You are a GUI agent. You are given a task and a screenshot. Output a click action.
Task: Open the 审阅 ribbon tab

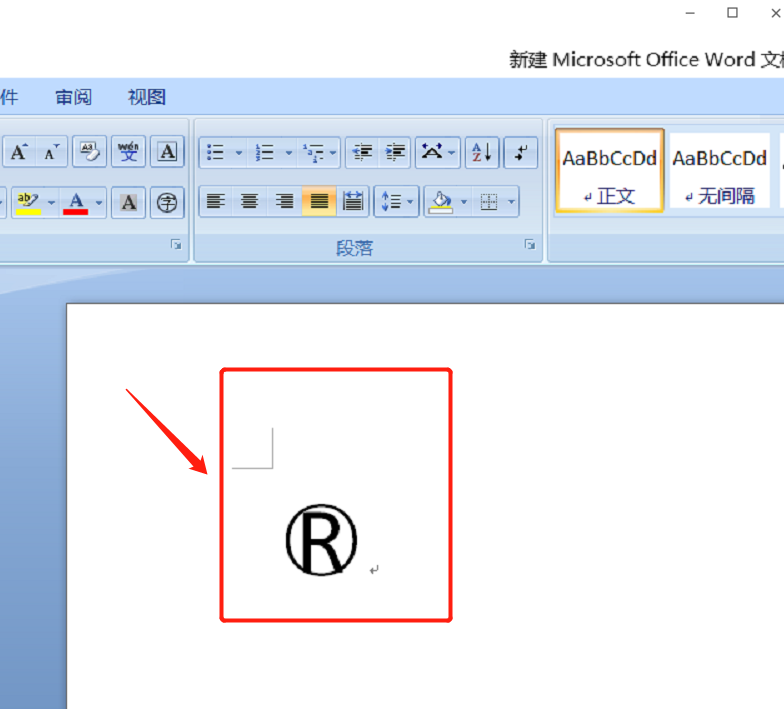[x=73, y=97]
